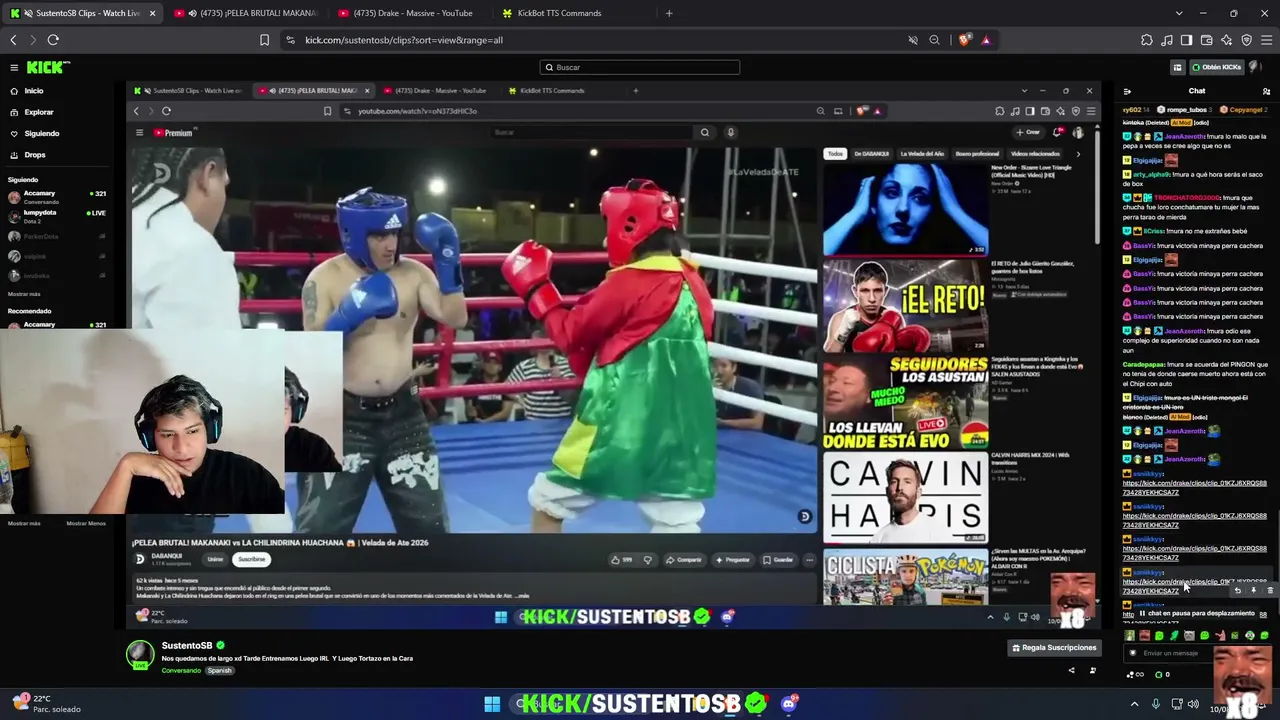Open the weather widget showing 22°C
Screen dimensions: 1280x720
(46, 704)
